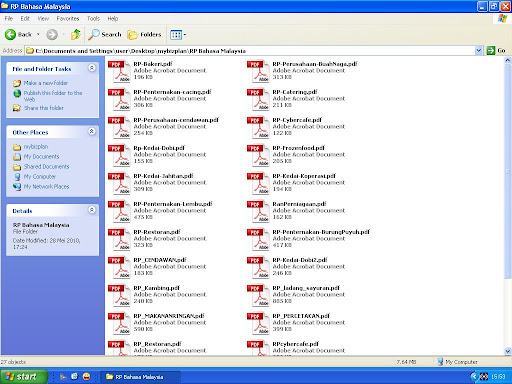
Task: Click the vertical scrollbar thumb
Action: click(508, 171)
